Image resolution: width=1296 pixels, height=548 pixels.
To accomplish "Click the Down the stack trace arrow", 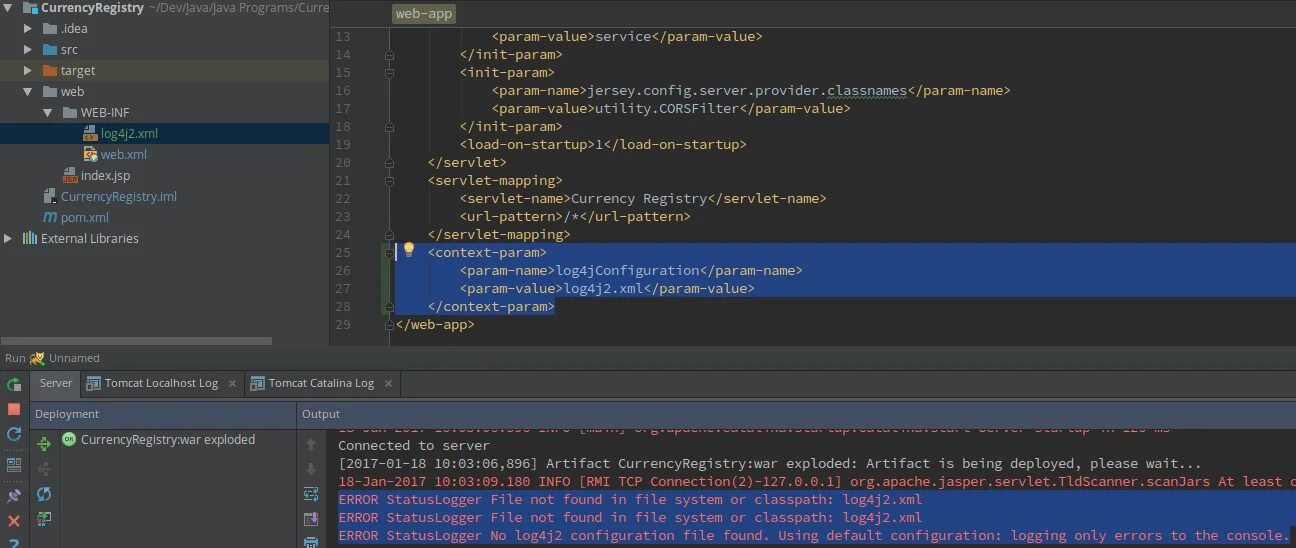I will coord(311,468).
